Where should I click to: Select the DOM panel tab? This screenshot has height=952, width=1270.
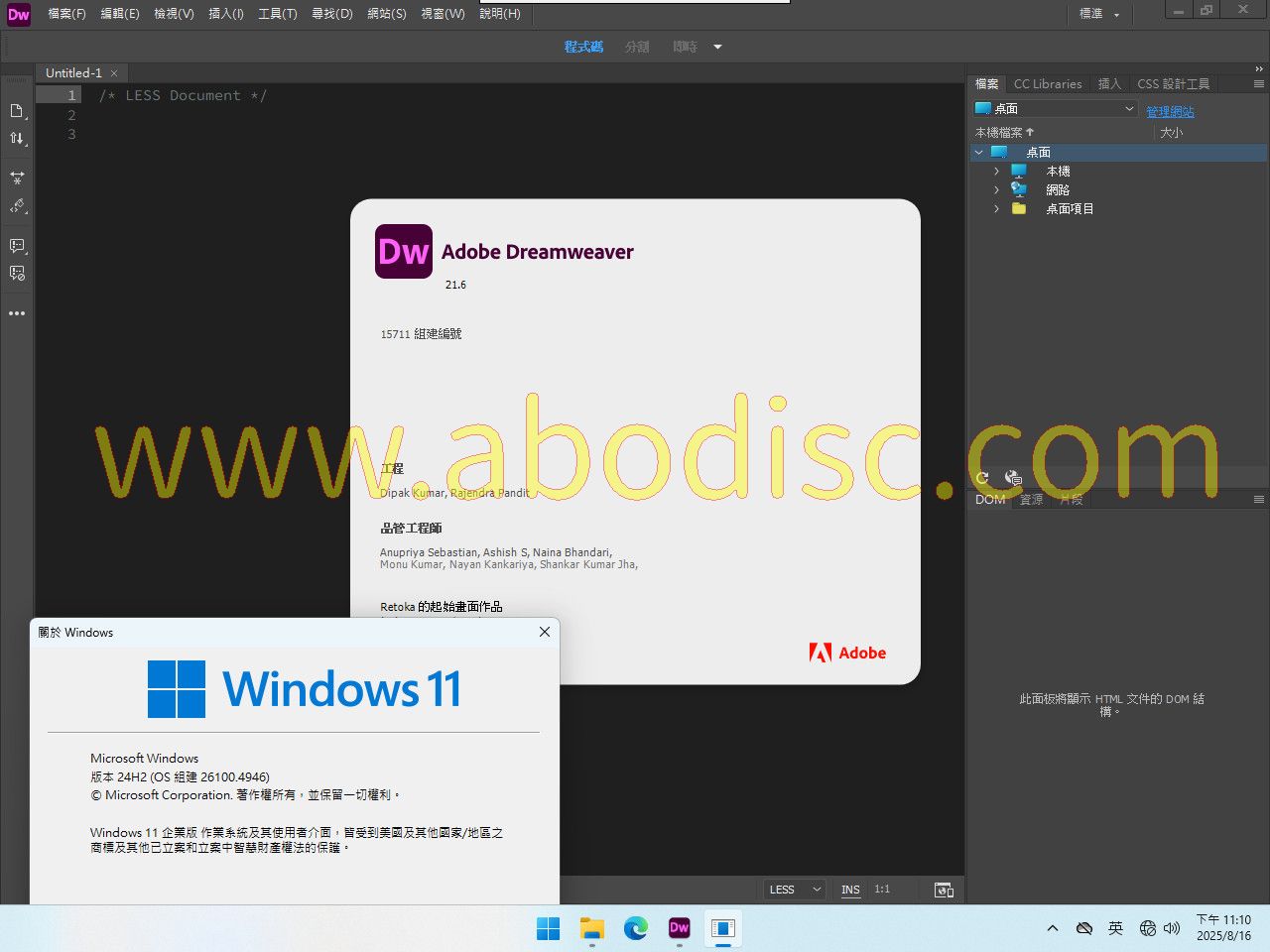pyautogui.click(x=990, y=500)
